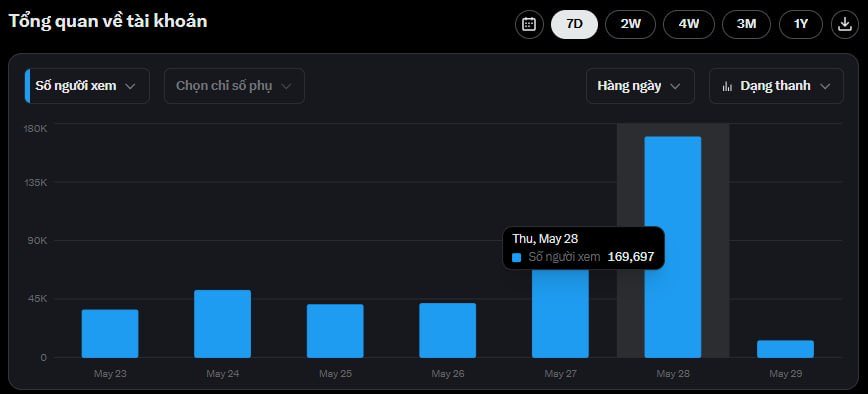Click the 45K y-axis label
868x394 pixels.
[37, 299]
